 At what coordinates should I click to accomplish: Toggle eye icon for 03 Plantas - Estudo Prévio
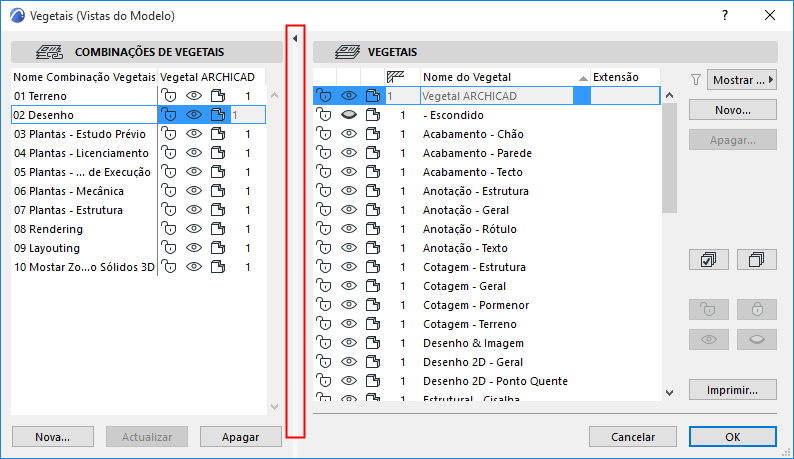pos(193,134)
